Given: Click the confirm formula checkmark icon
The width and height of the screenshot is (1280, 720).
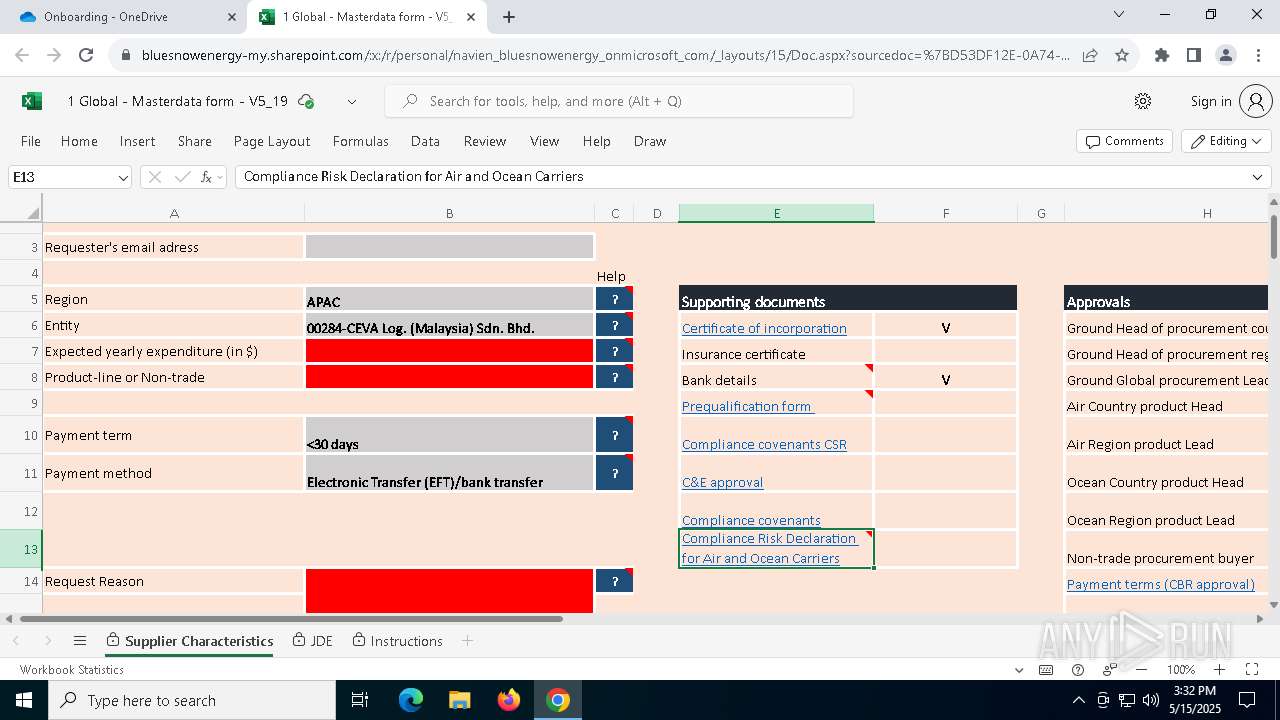Looking at the screenshot, I should (x=182, y=177).
